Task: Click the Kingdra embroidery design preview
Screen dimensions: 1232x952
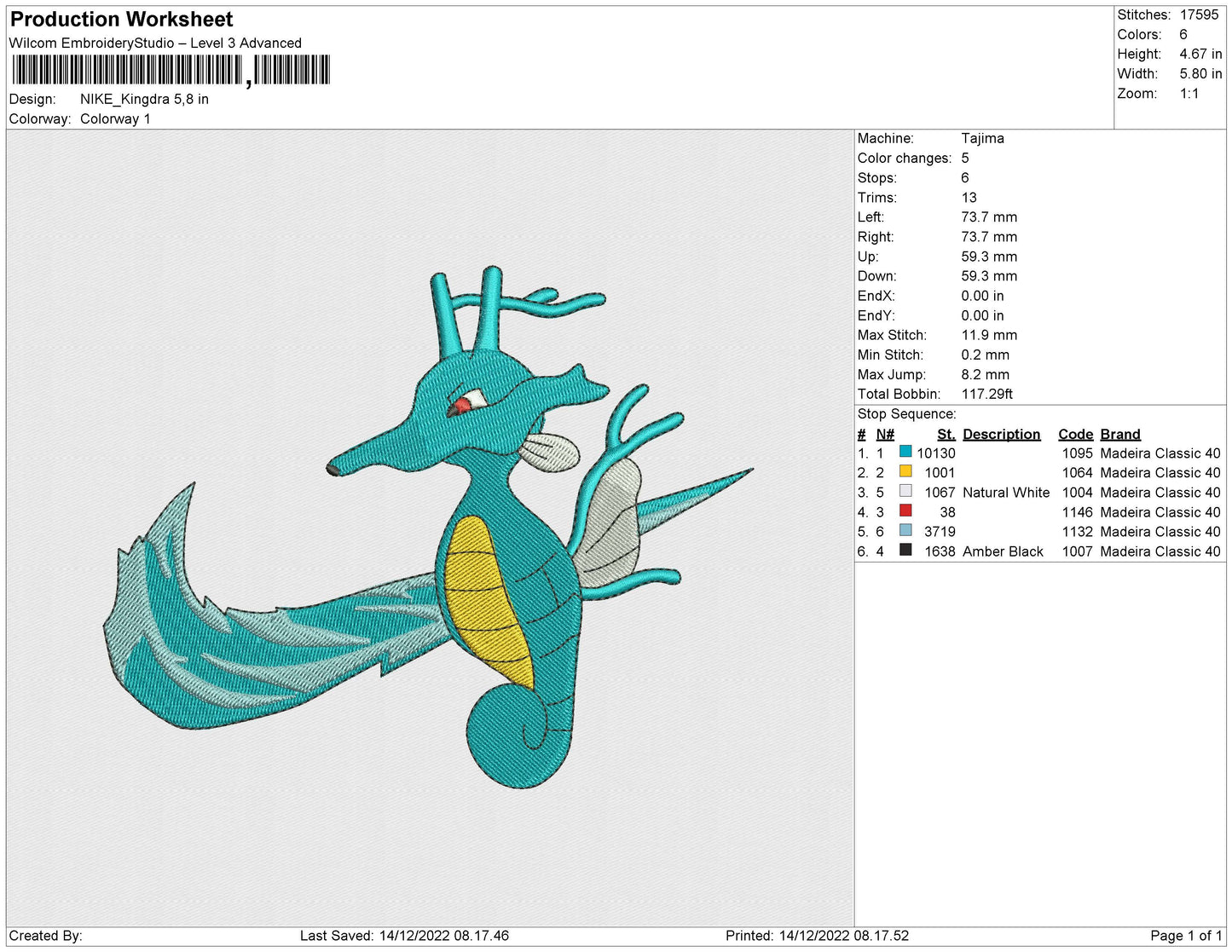Action: [429, 528]
